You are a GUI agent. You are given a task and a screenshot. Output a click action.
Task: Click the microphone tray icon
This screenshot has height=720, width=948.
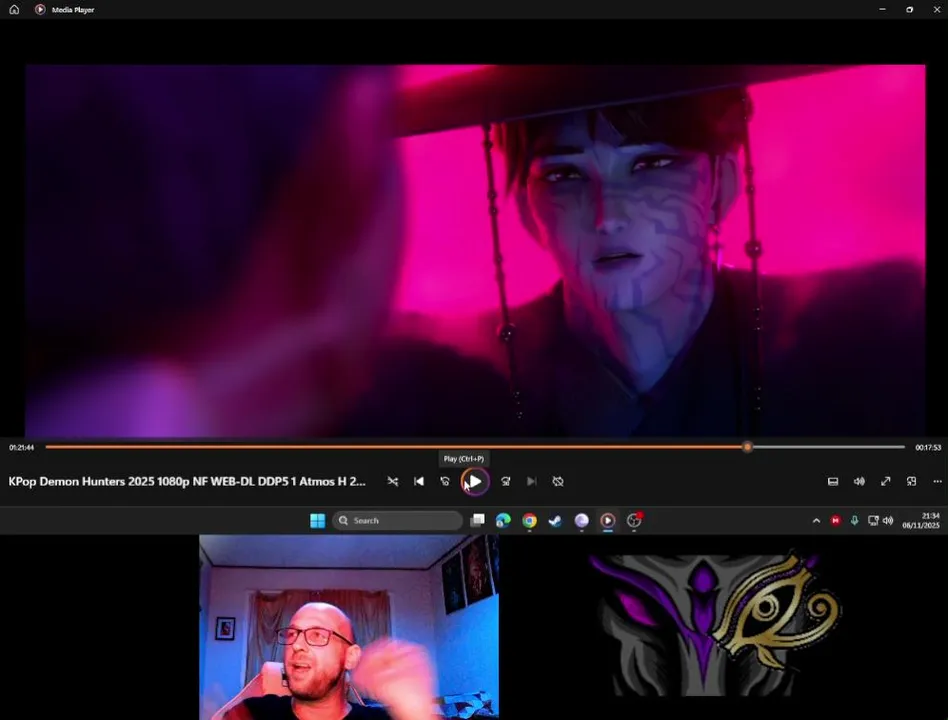coord(854,521)
